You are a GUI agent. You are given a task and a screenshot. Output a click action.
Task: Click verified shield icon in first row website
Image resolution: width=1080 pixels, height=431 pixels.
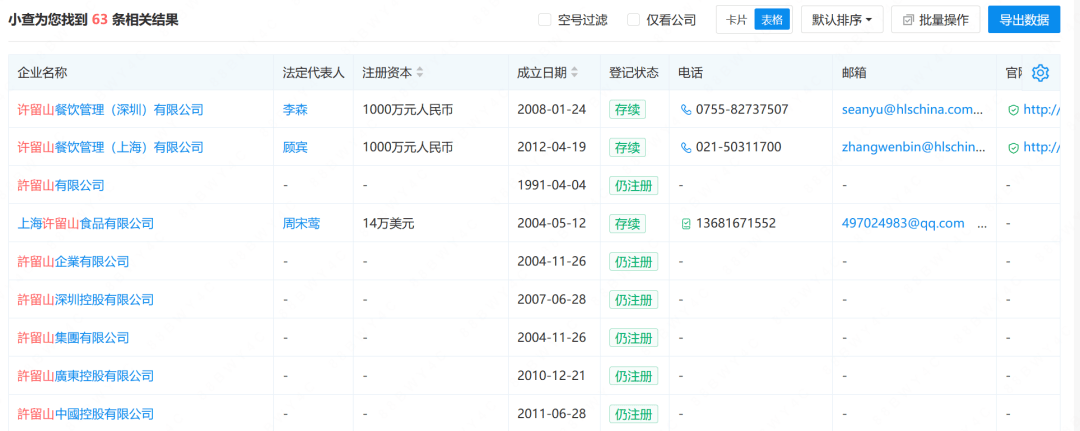(1013, 109)
